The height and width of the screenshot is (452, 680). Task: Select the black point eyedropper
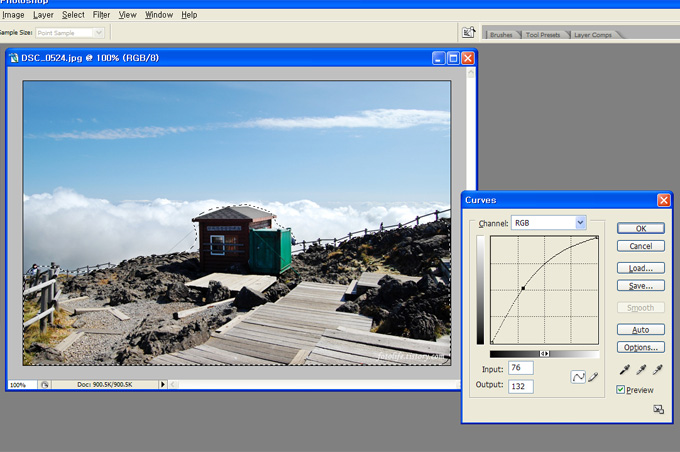624,370
